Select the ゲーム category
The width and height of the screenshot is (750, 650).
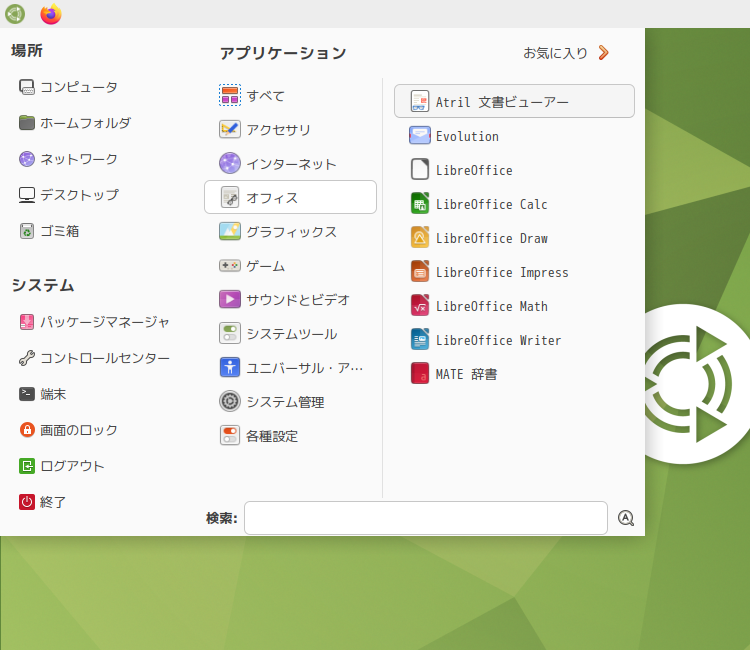tap(290, 265)
